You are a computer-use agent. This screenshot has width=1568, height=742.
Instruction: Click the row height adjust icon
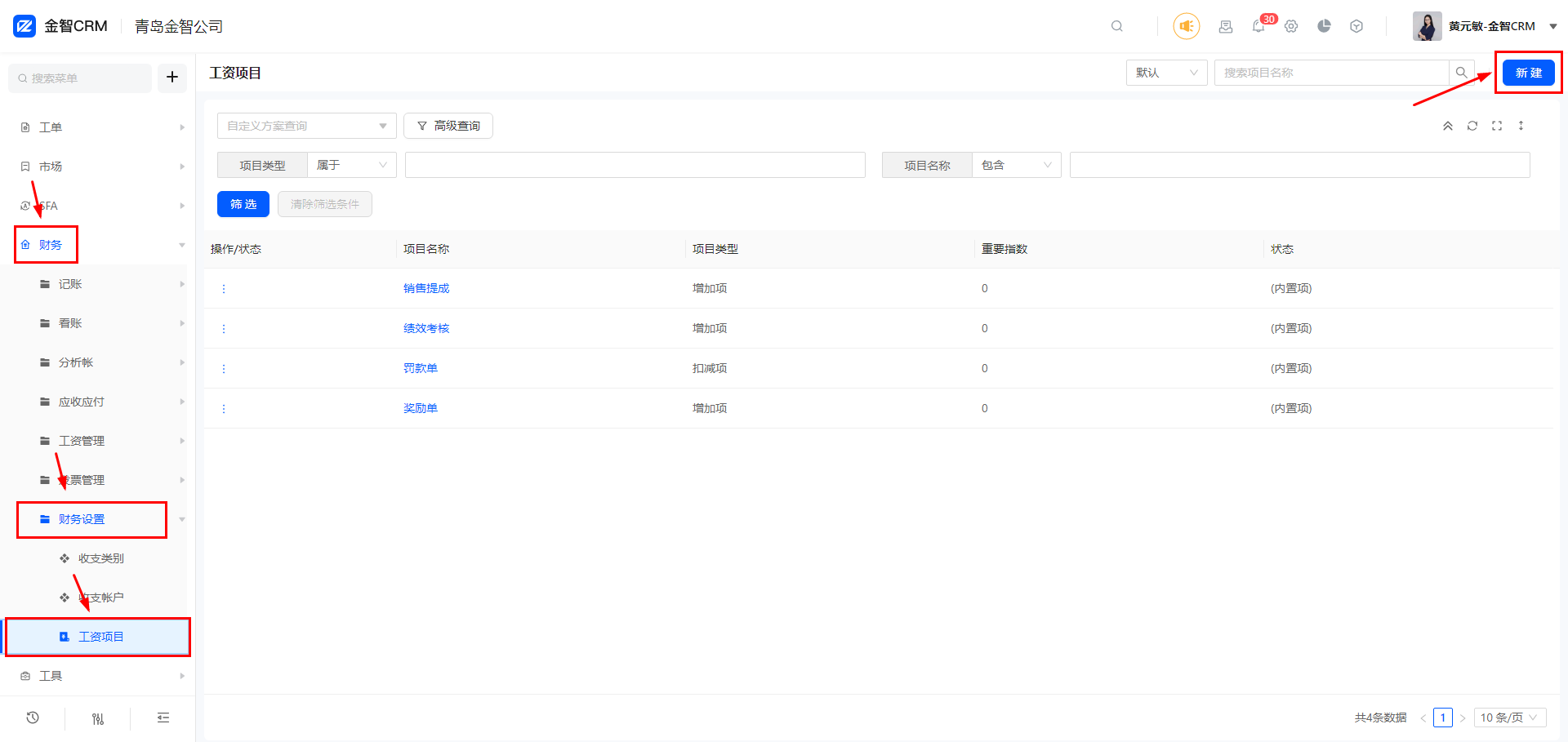pyautogui.click(x=1521, y=126)
